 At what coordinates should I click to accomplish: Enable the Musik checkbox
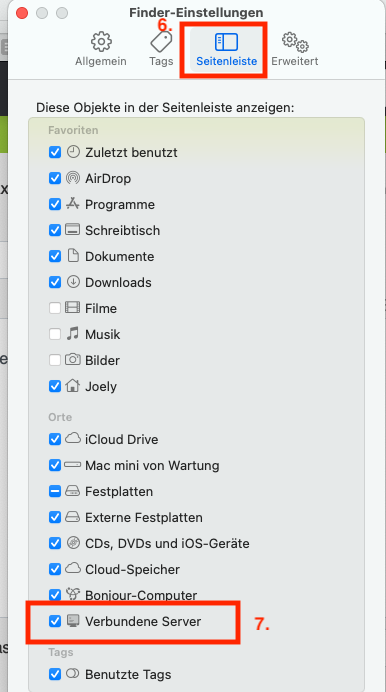(x=55, y=334)
